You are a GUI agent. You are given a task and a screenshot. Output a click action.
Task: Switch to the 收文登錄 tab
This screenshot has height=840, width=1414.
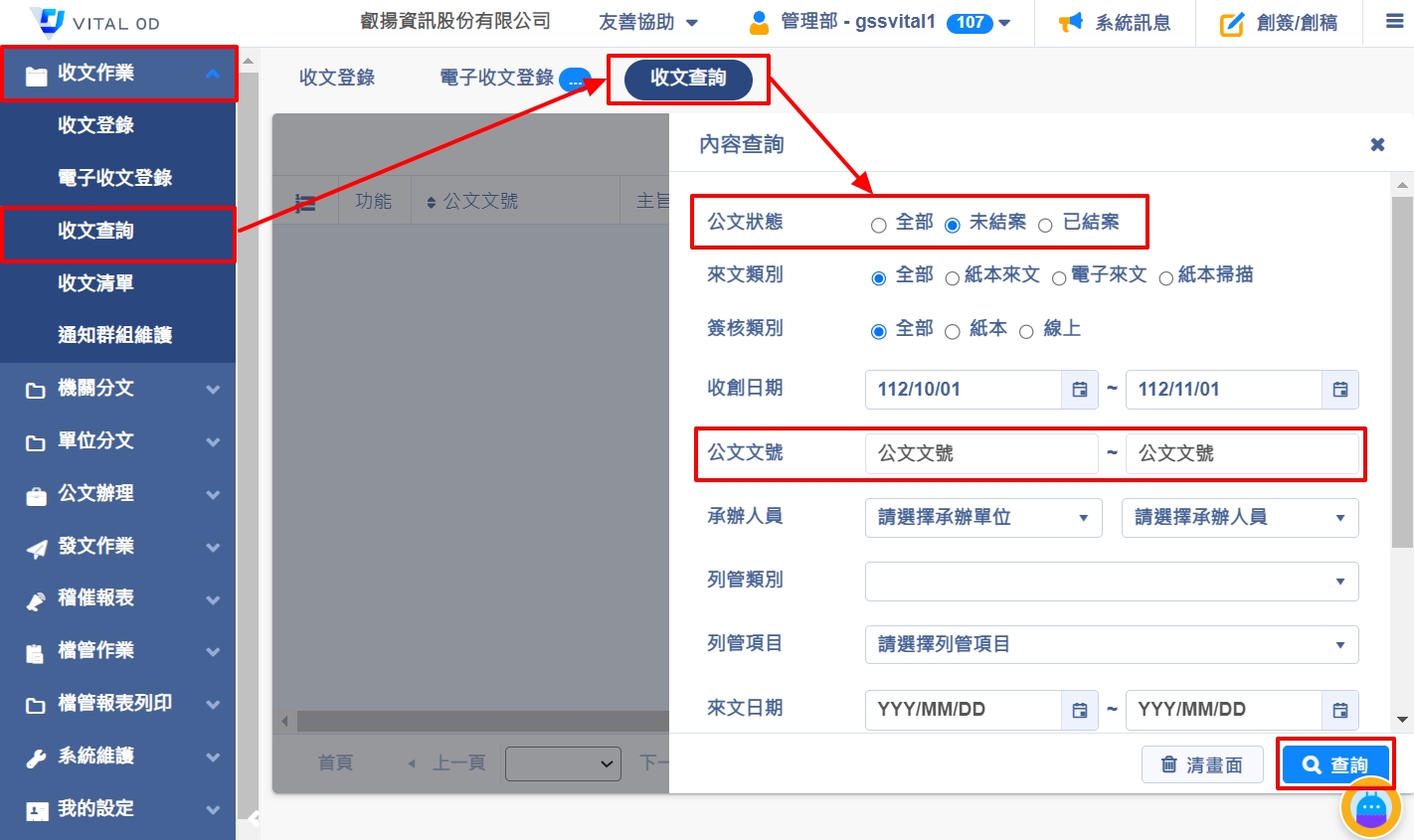pos(337,78)
